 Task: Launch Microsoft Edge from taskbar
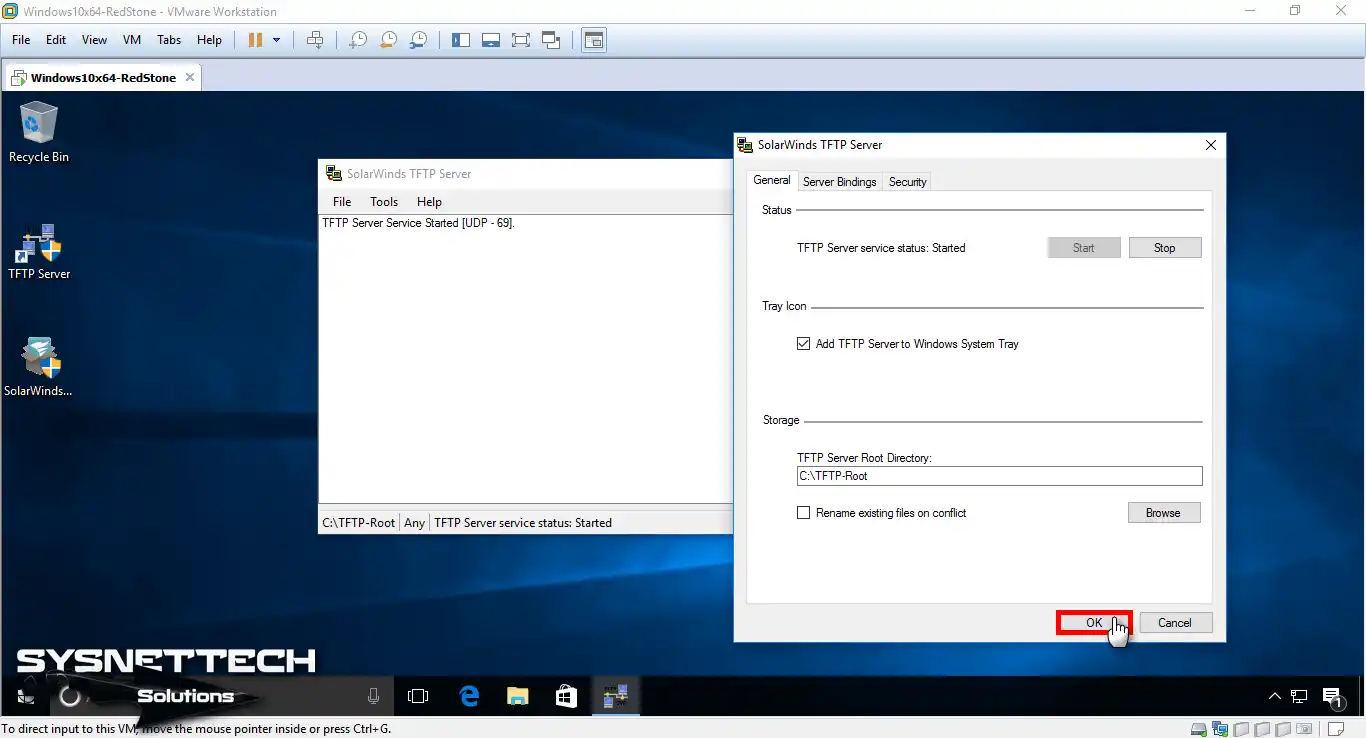point(469,696)
